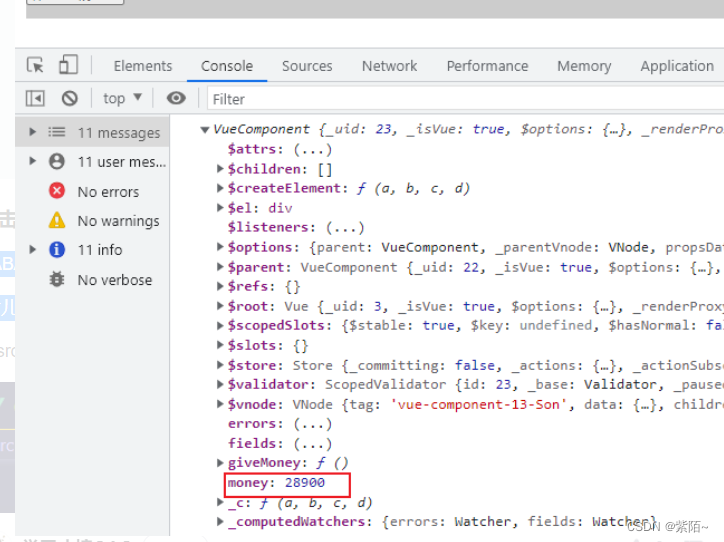The image size is (724, 542).
Task: Collapse the VueComponent object tree
Action: click(x=205, y=129)
